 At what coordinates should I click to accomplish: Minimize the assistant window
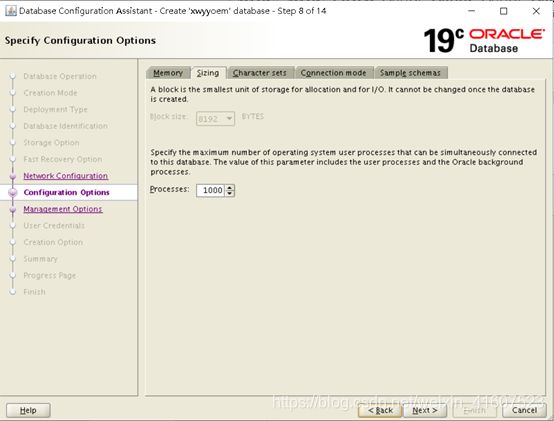click(x=471, y=11)
